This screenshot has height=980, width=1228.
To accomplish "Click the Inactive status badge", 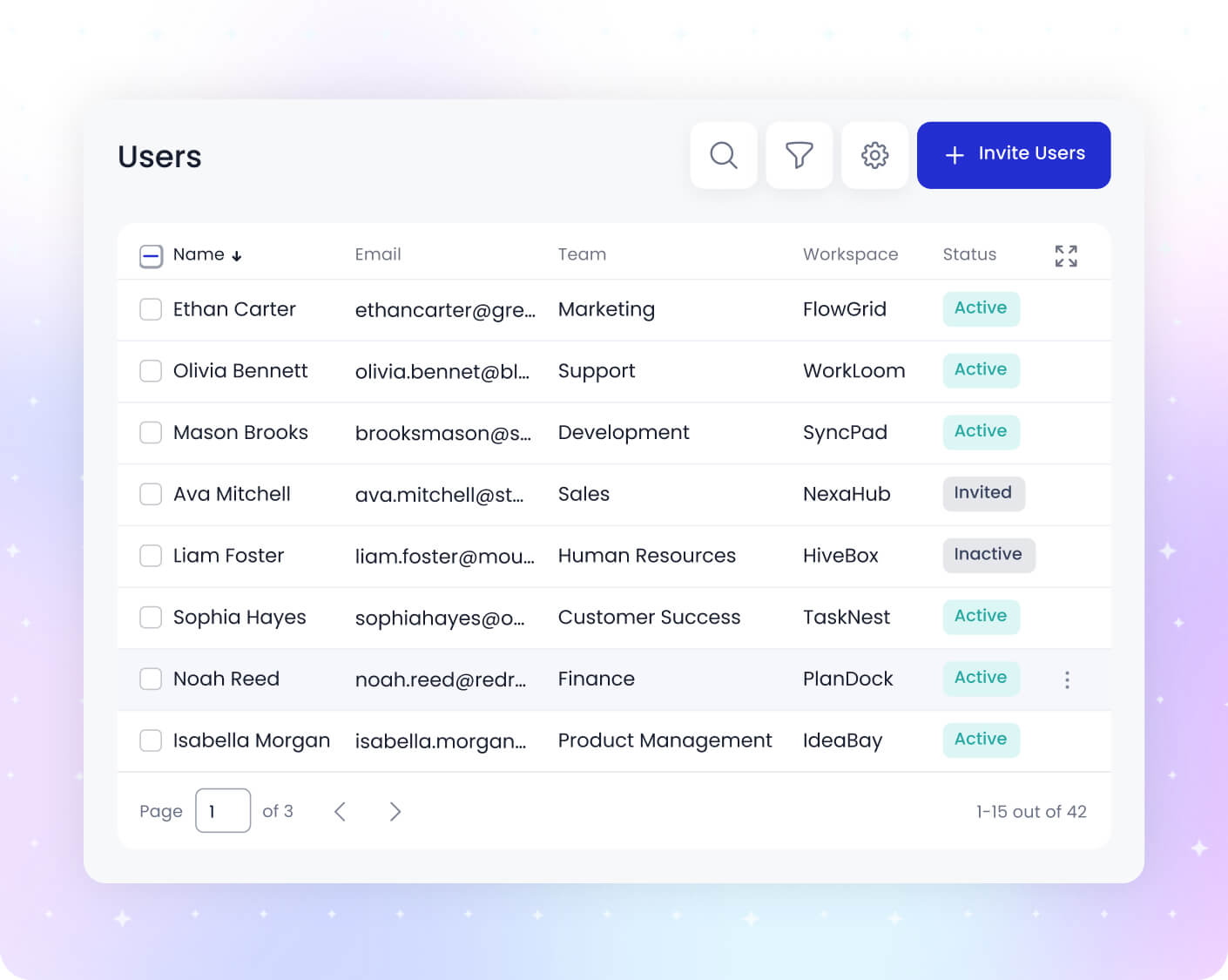I will [x=988, y=555].
